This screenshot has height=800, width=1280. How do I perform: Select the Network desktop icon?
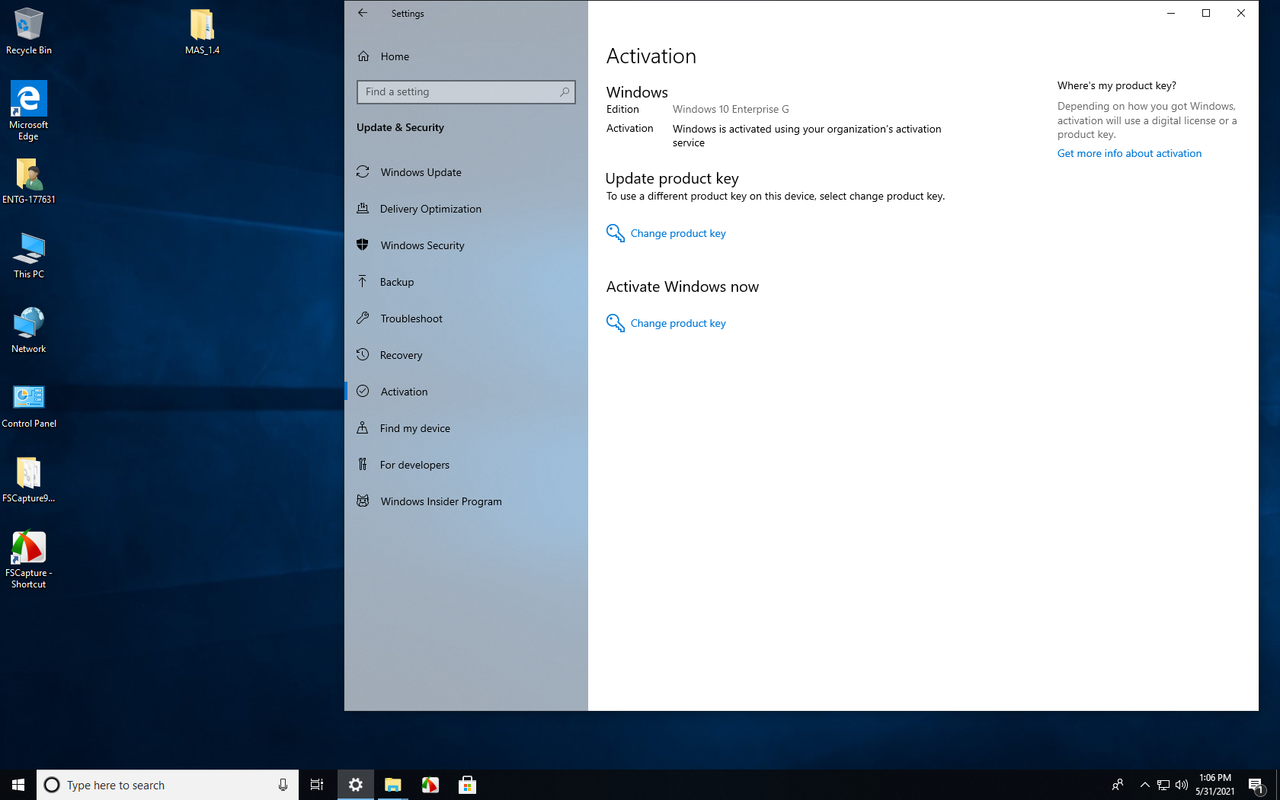click(29, 330)
